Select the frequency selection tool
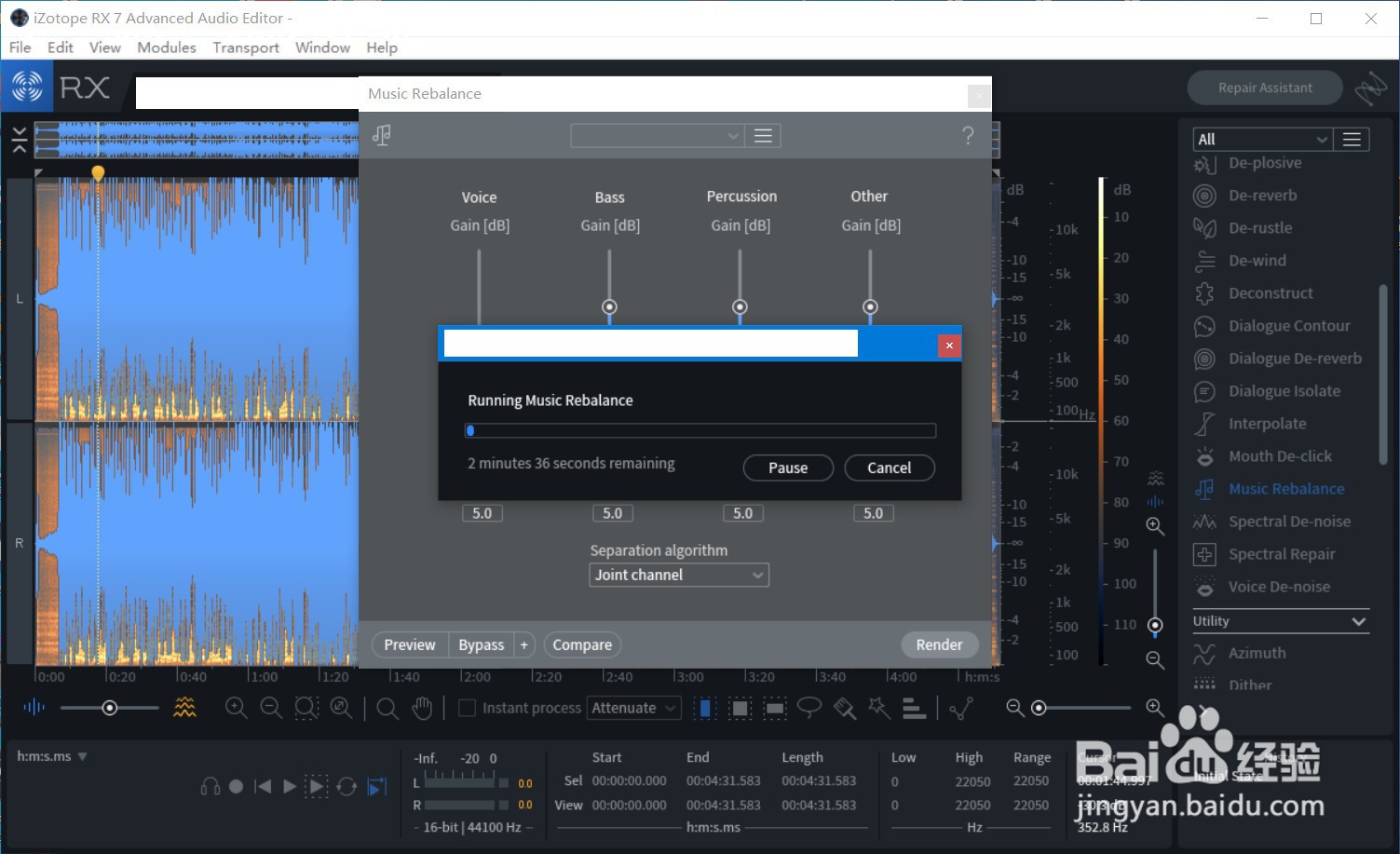1400x854 pixels. [x=775, y=709]
